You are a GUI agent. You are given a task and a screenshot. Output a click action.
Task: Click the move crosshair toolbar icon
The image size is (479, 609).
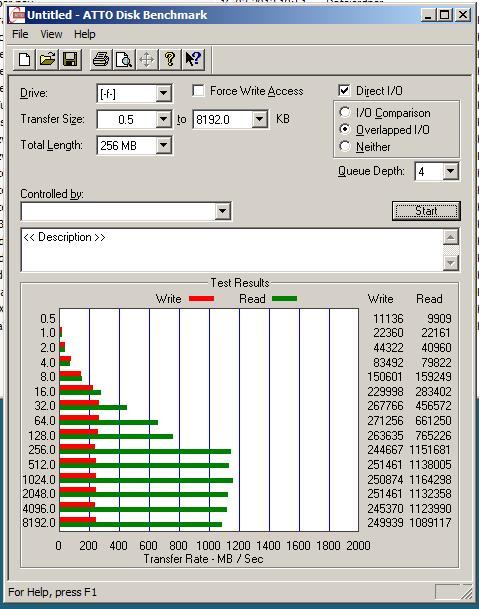[x=147, y=59]
